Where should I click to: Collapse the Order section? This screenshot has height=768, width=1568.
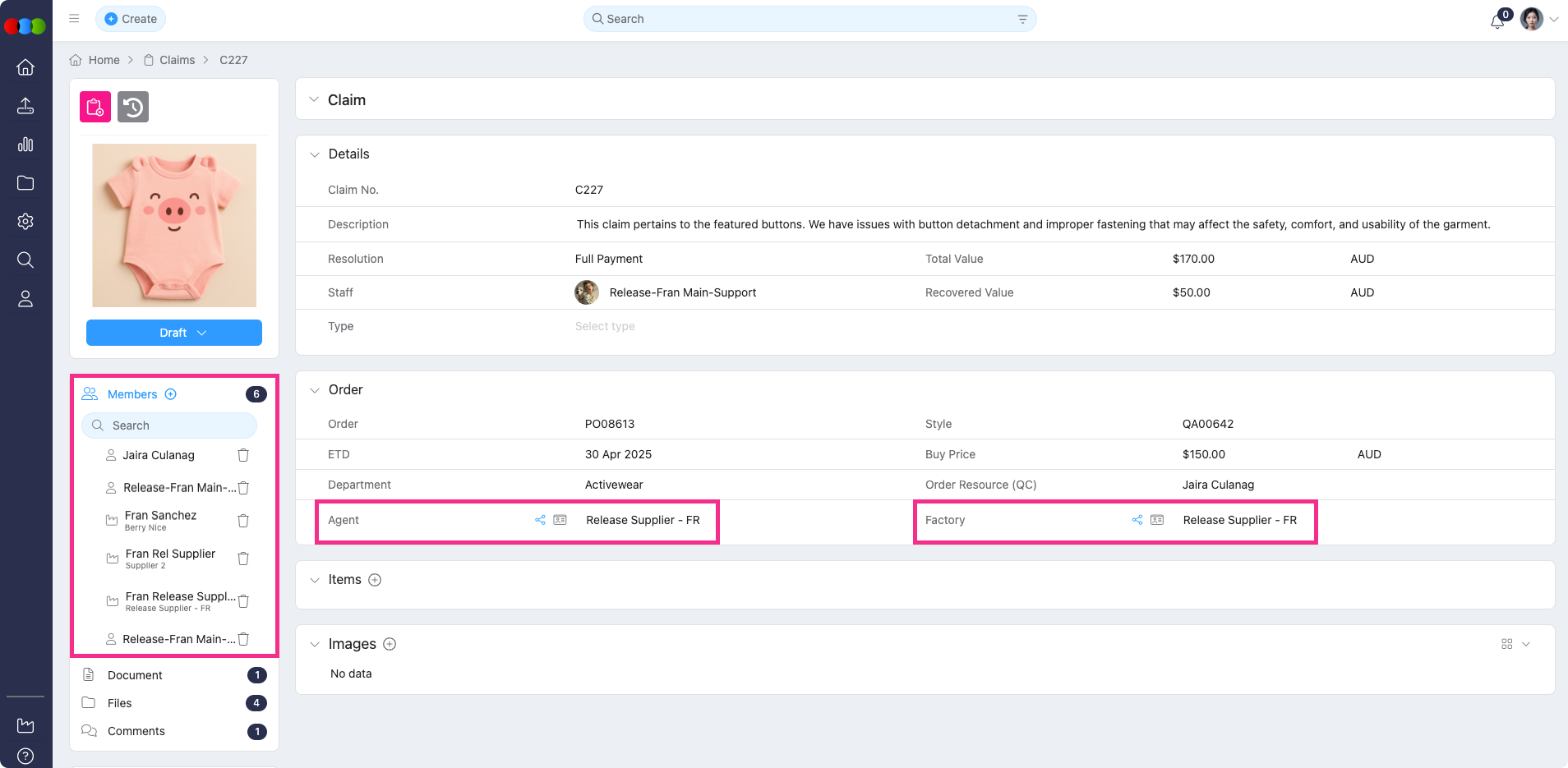pos(314,390)
